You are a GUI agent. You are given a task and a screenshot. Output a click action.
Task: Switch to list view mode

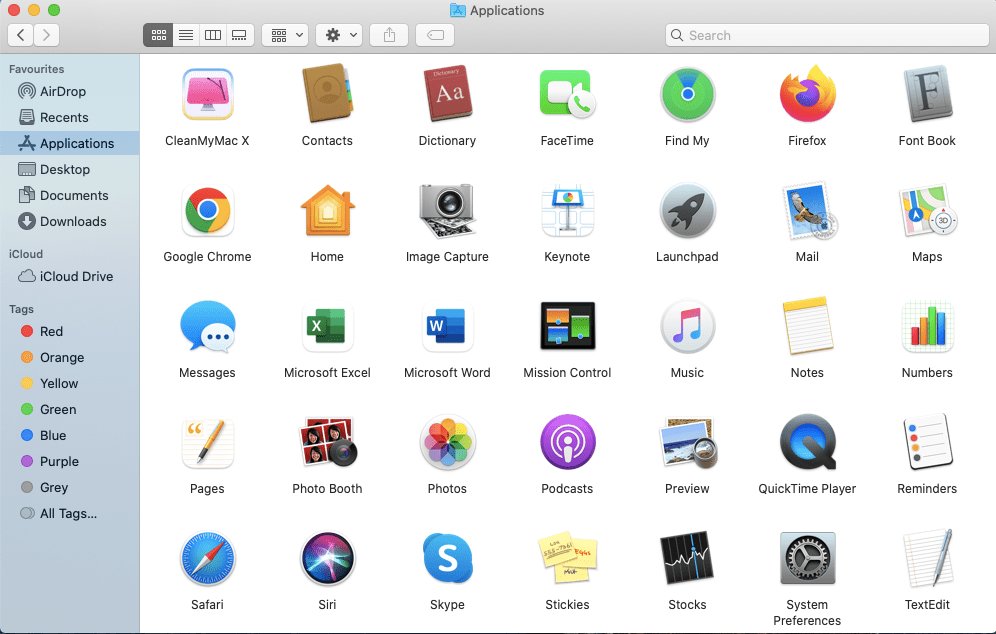click(x=185, y=35)
